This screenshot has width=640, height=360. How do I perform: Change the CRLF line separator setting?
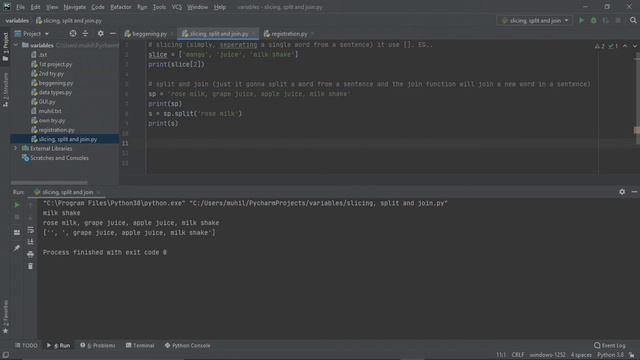[518, 355]
